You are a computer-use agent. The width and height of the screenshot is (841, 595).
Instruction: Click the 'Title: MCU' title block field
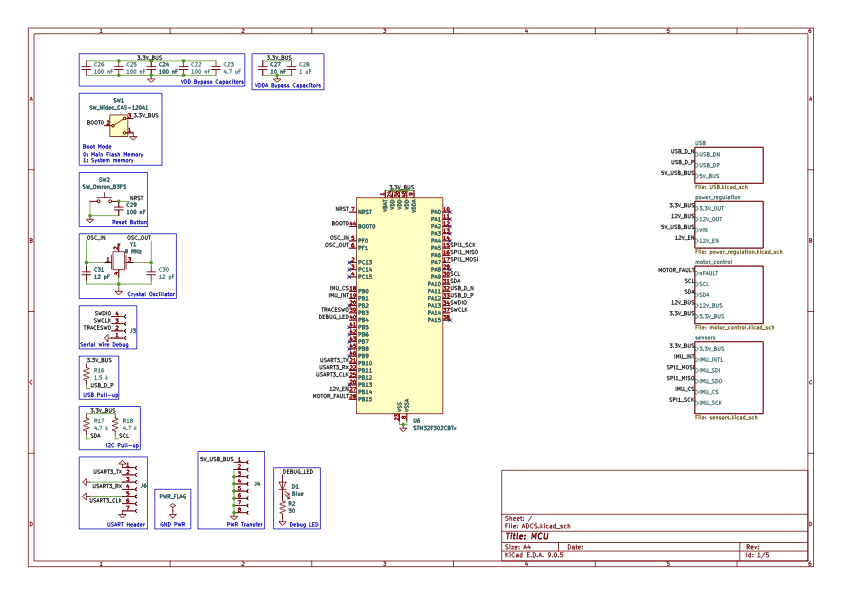point(527,537)
